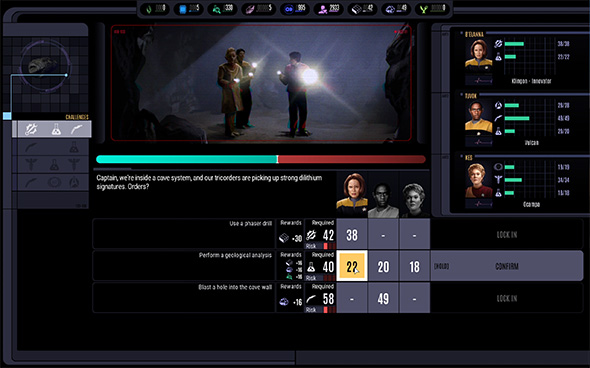Click B'Elanna's portrait above the skill columns
590x368 pixels.
click(x=352, y=195)
